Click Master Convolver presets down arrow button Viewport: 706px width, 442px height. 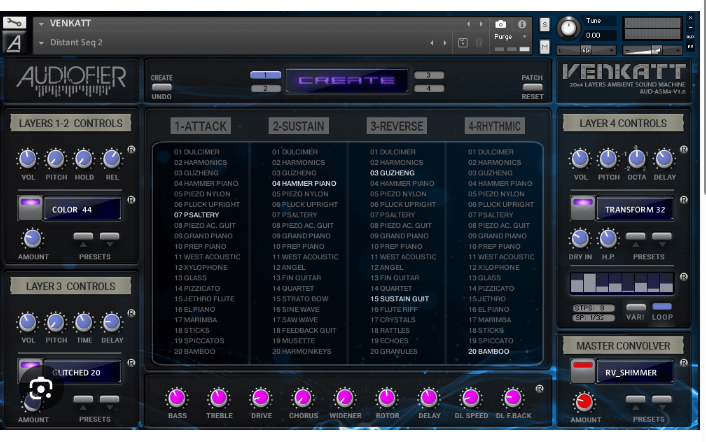pyautogui.click(x=661, y=401)
